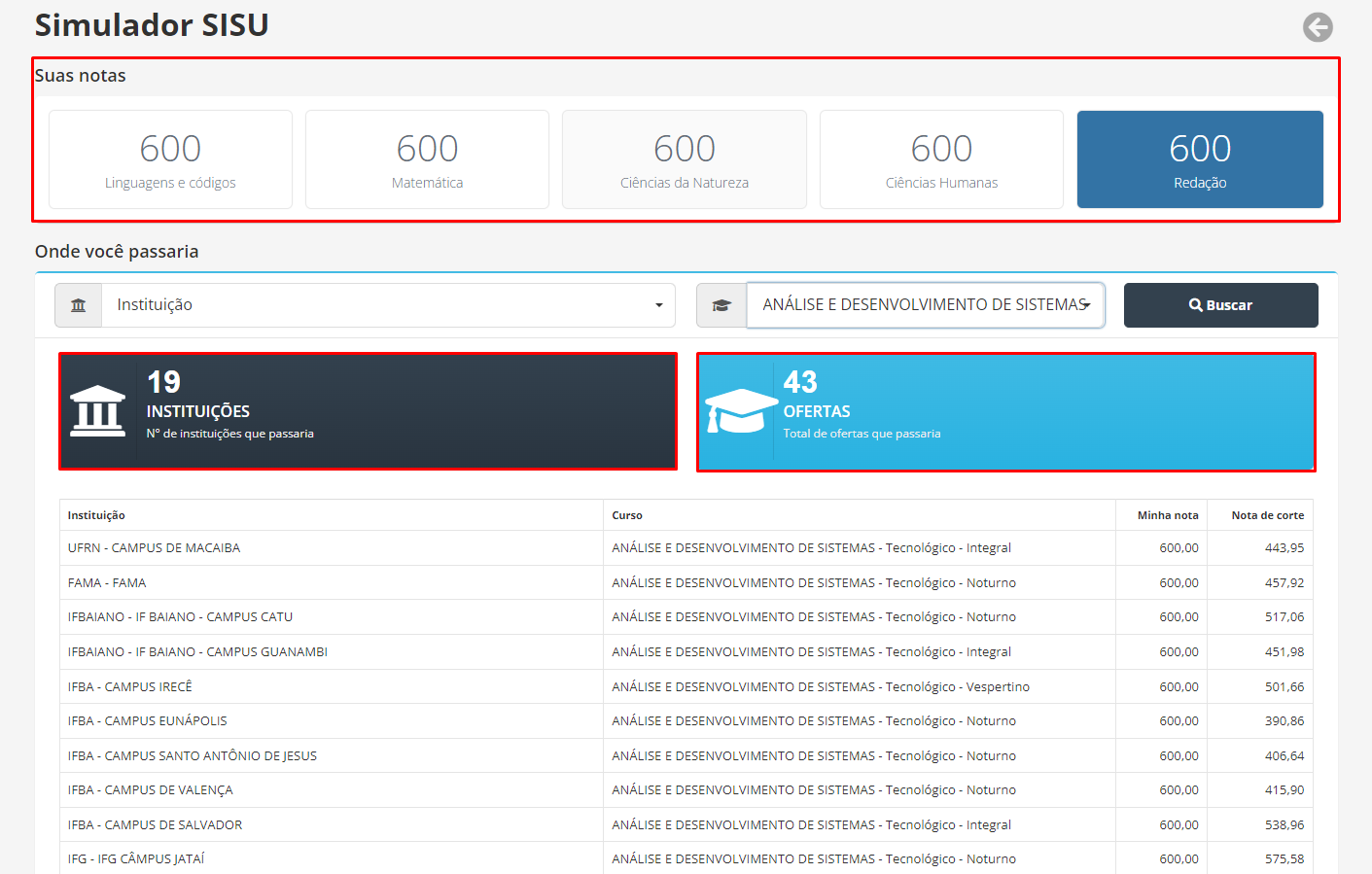Select the Ciências Humanas score card

941,159
